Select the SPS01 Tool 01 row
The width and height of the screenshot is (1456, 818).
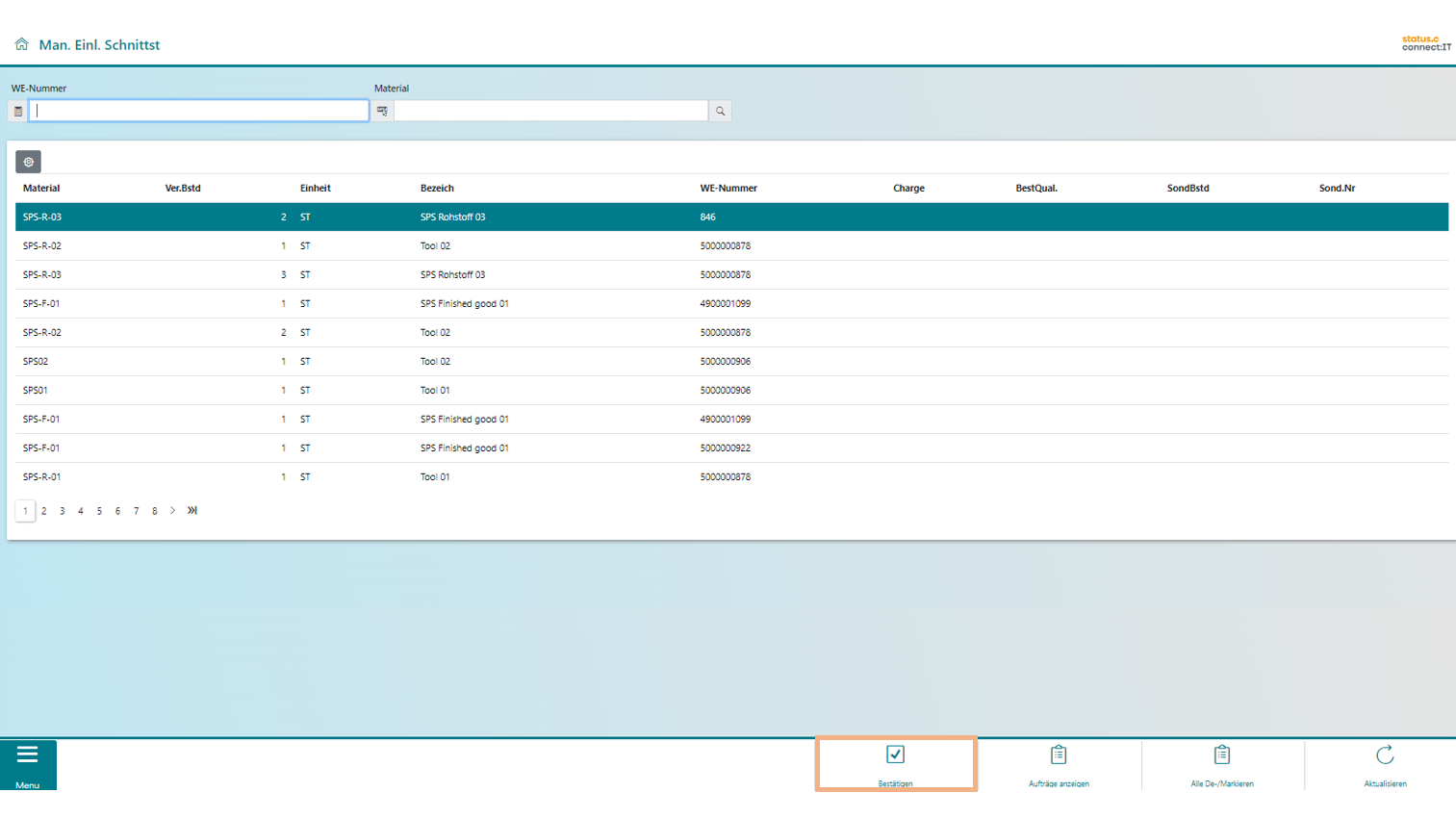click(x=385, y=391)
